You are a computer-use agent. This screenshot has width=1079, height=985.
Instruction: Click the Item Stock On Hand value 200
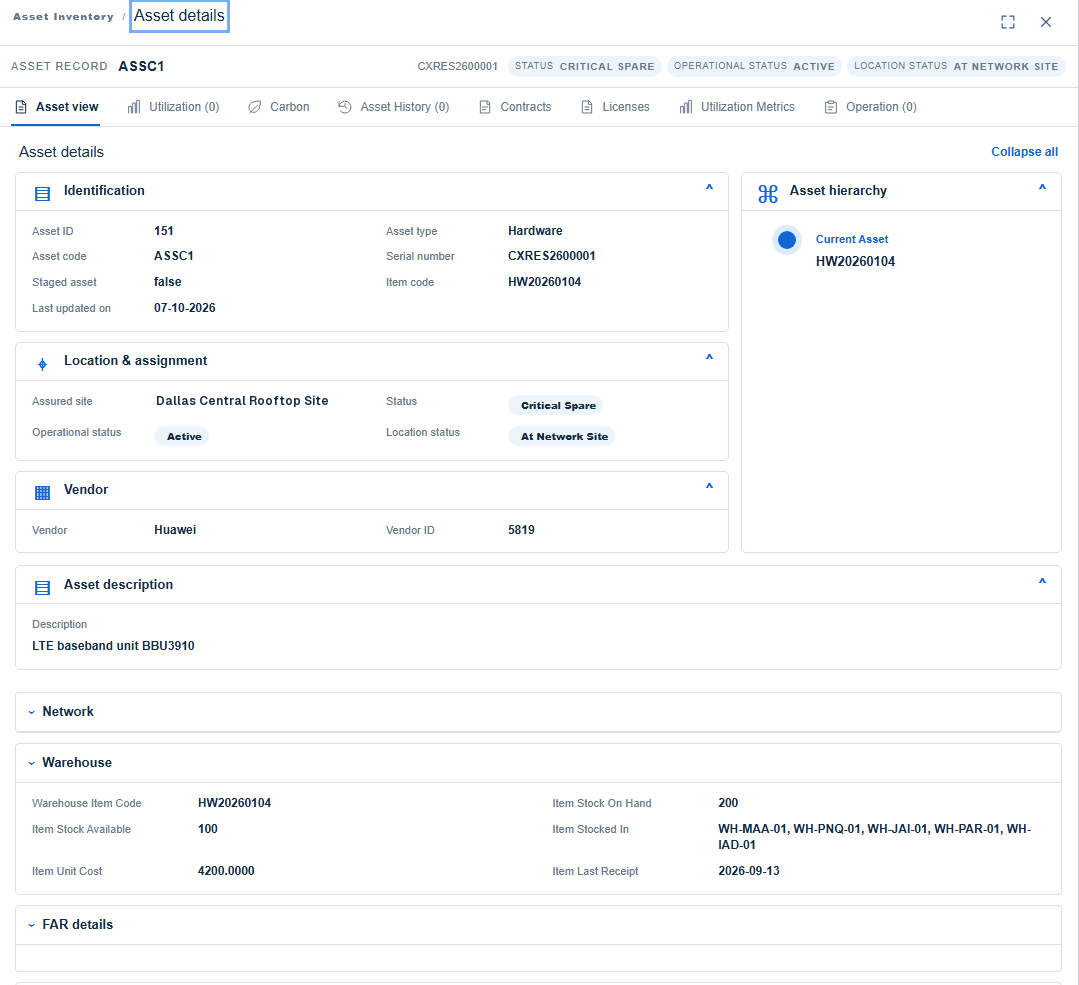tap(728, 803)
